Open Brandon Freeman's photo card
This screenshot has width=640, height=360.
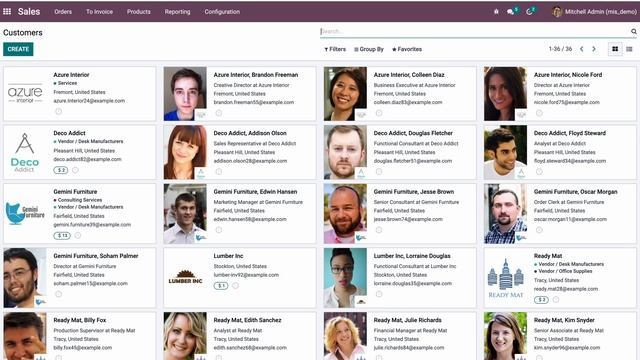pos(185,94)
